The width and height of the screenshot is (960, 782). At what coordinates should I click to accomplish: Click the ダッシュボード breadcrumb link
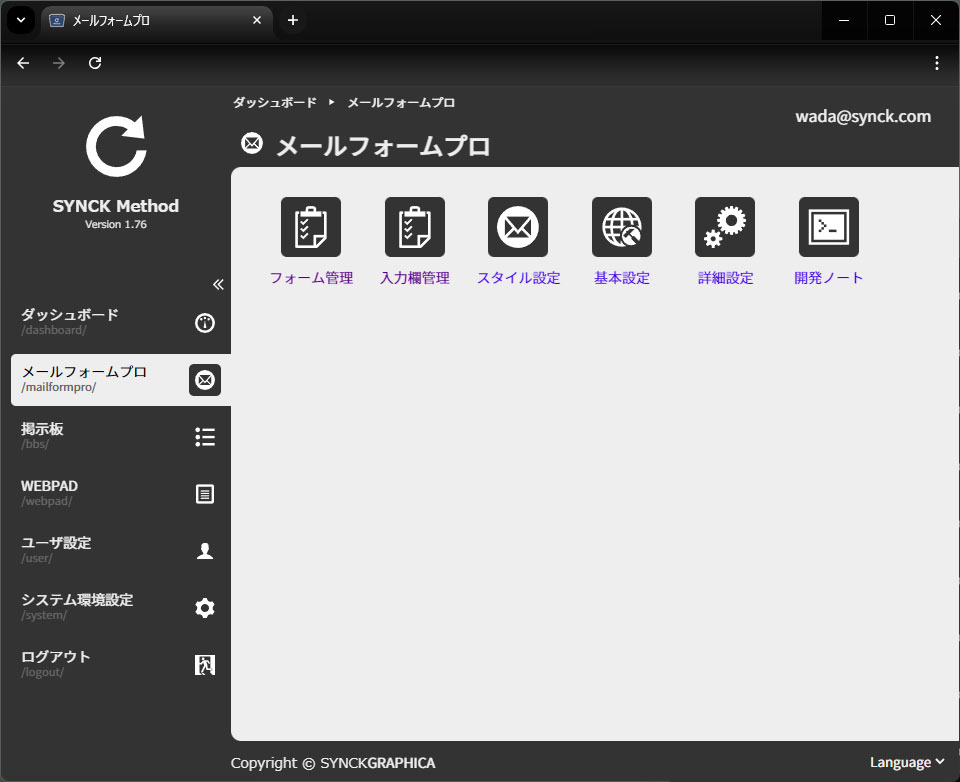coord(275,103)
